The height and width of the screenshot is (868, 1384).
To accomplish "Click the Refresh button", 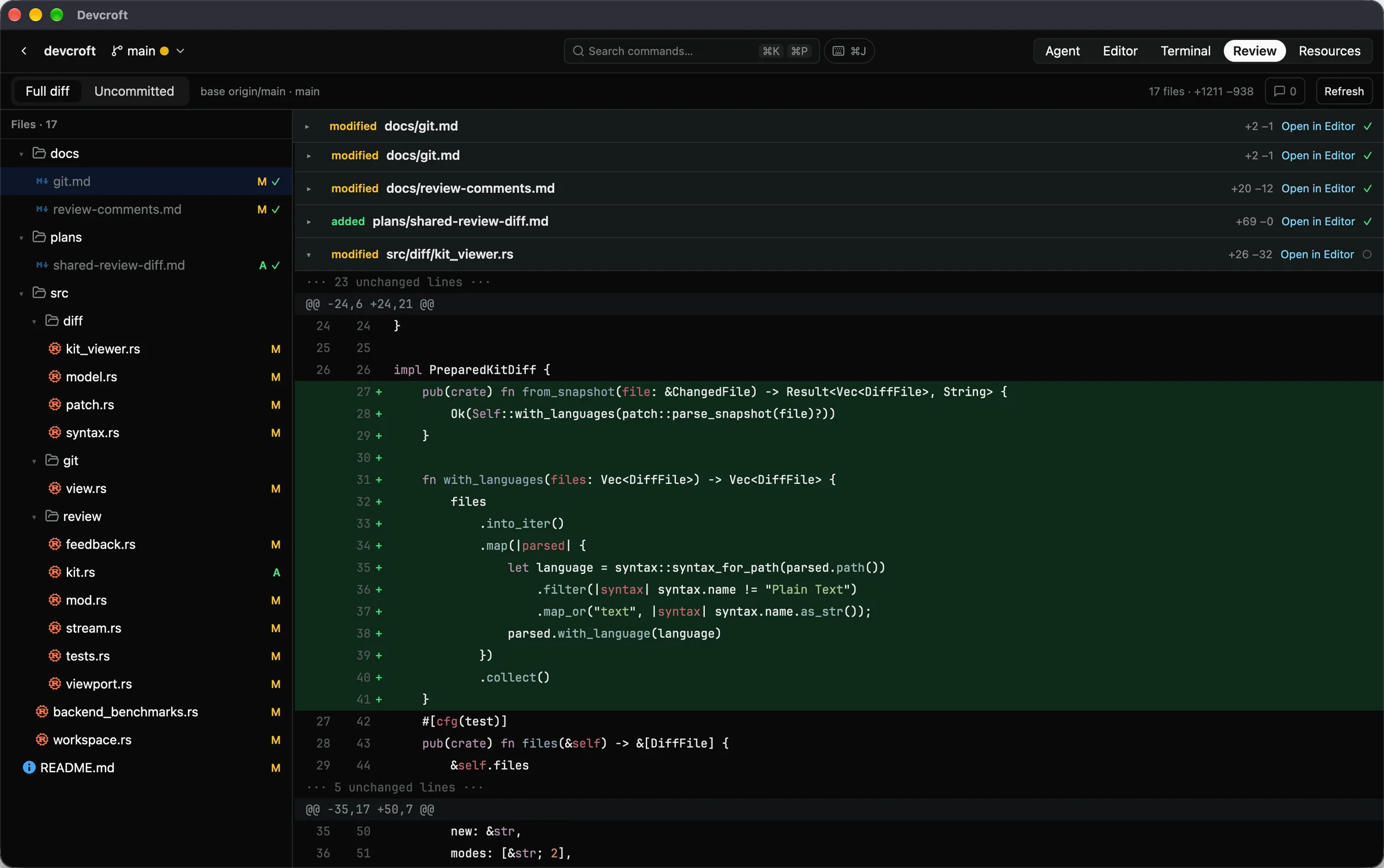I will (x=1344, y=91).
